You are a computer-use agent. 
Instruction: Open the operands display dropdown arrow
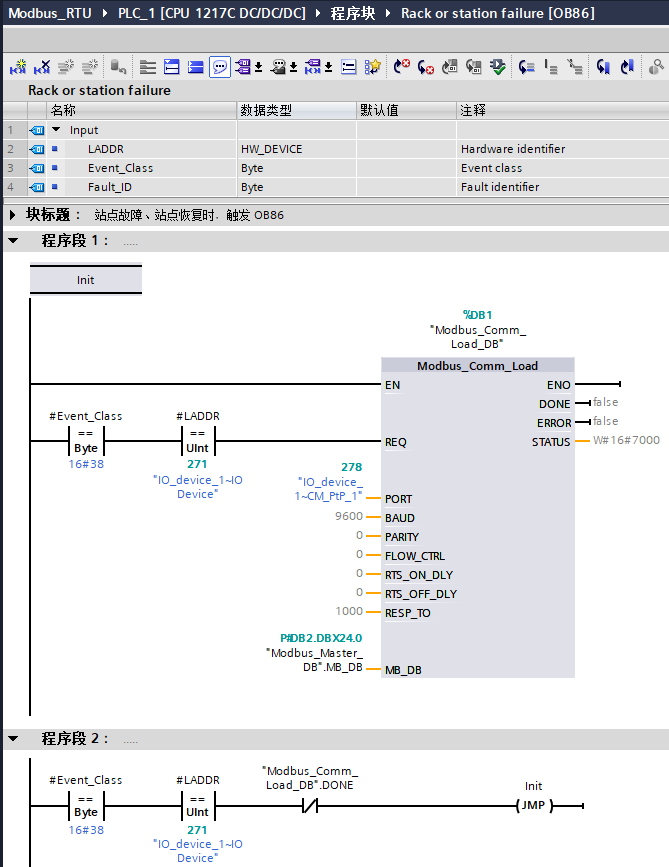coord(258,67)
